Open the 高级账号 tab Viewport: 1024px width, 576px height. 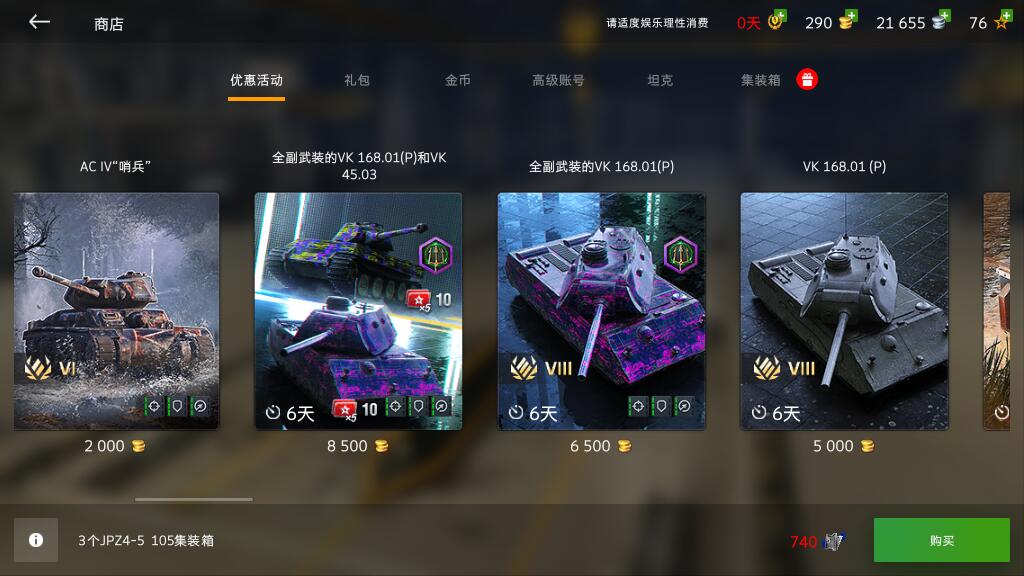click(558, 80)
